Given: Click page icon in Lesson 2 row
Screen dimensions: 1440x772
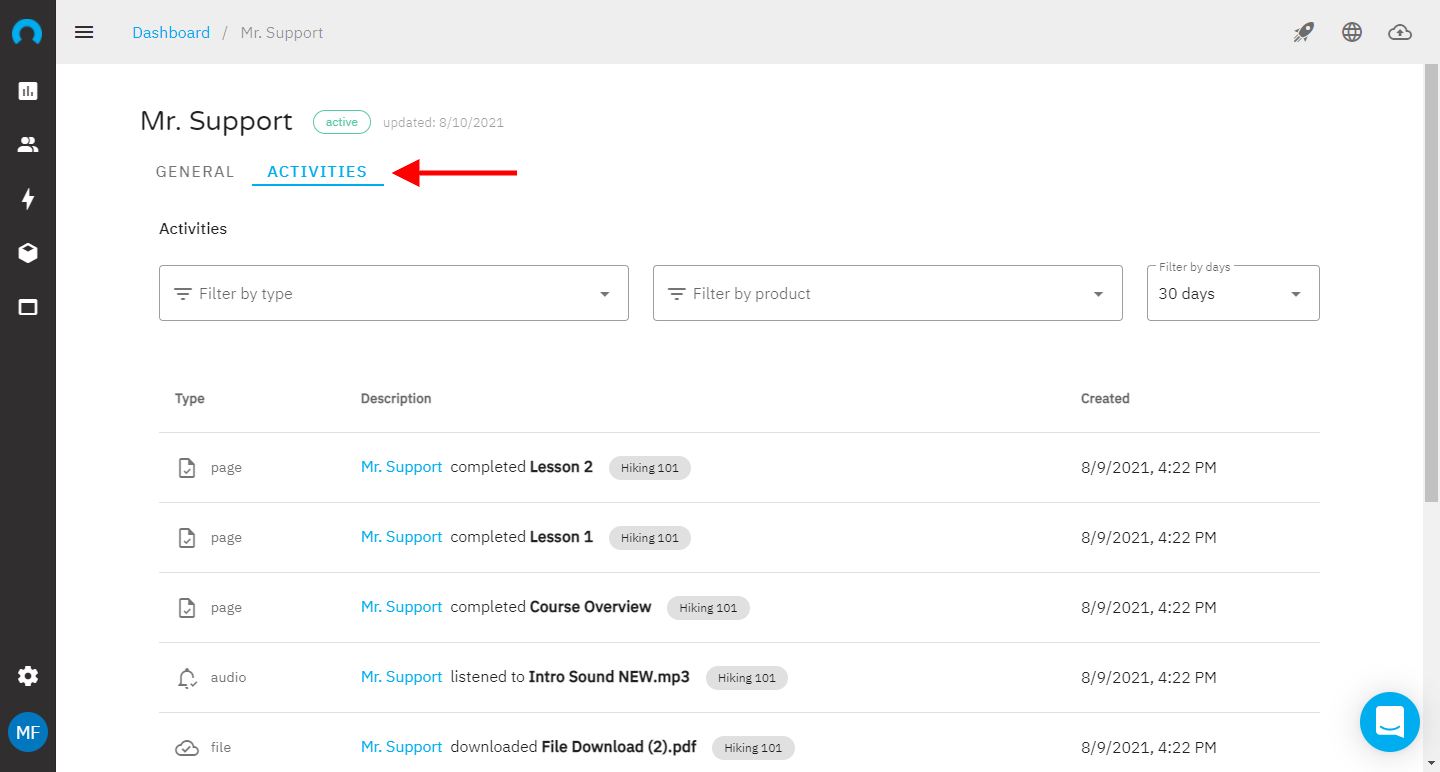Looking at the screenshot, I should pos(187,467).
